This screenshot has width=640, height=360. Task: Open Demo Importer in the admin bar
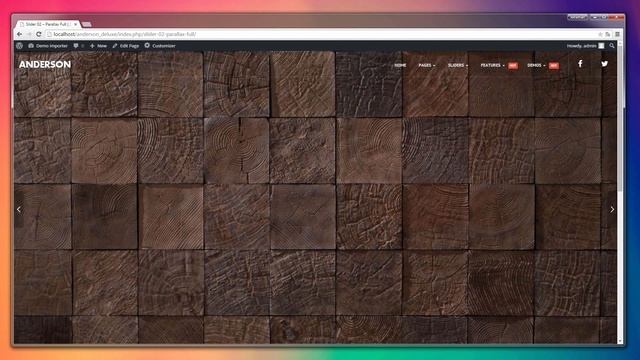point(48,46)
